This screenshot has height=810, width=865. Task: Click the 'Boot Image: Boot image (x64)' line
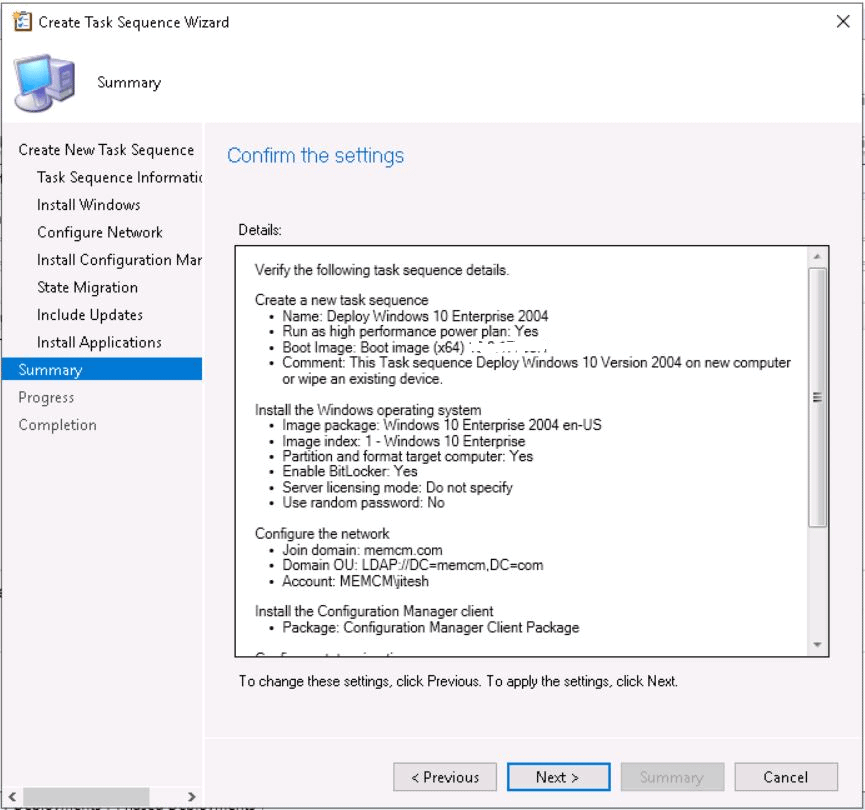pyautogui.click(x=373, y=347)
